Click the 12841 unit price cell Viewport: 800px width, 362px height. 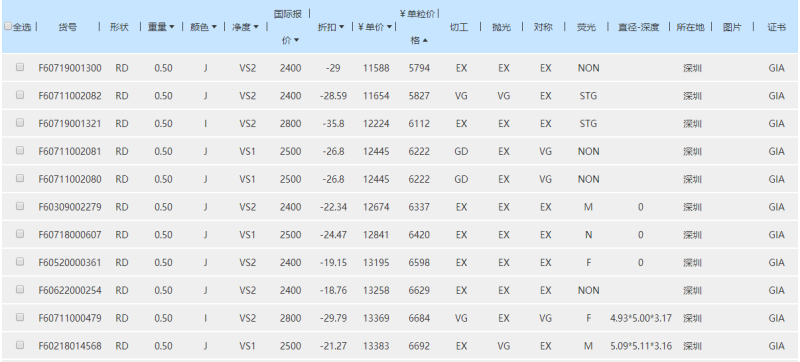click(376, 235)
